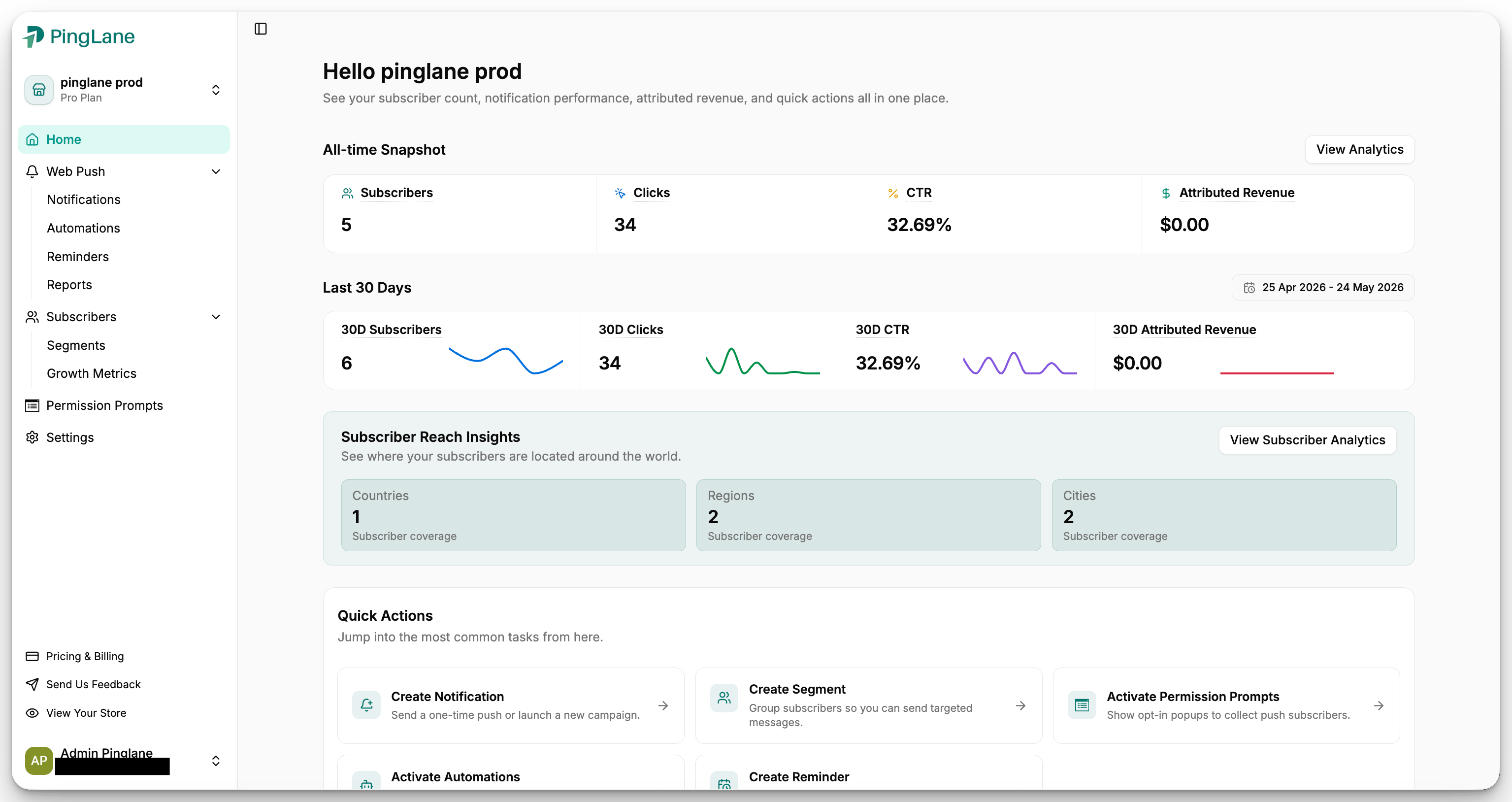1512x802 pixels.
Task: Click Send Us Feedback link
Action: click(93, 685)
